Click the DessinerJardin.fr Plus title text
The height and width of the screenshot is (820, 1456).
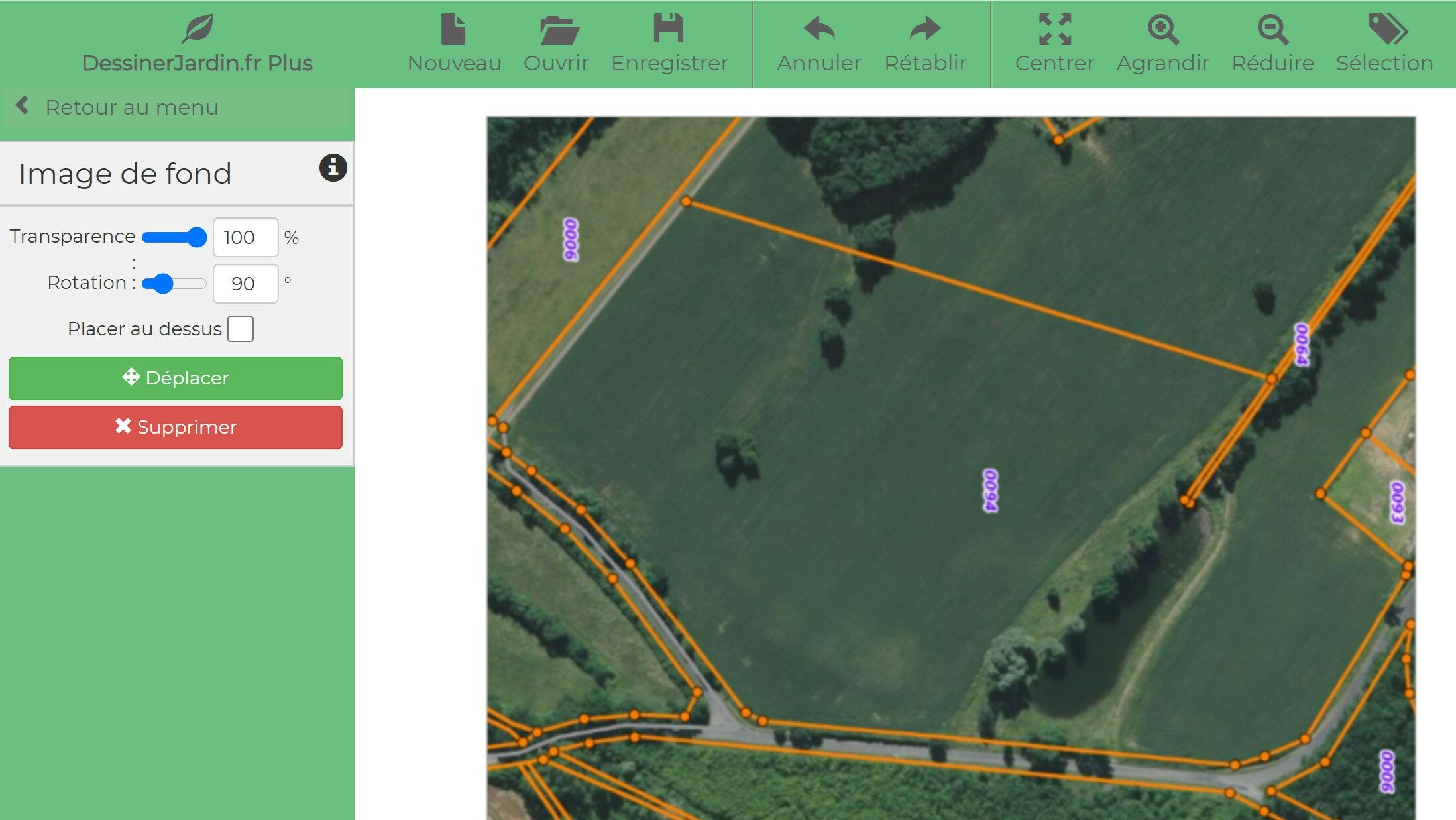[197, 63]
